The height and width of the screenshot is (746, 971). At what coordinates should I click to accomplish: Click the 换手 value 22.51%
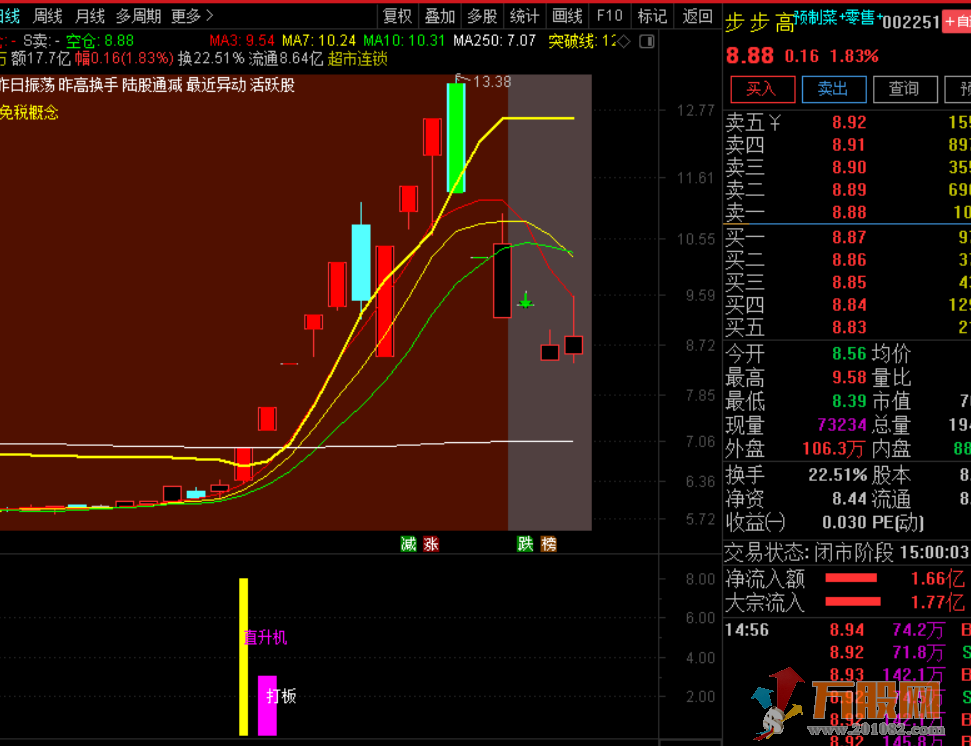pyautogui.click(x=837, y=475)
